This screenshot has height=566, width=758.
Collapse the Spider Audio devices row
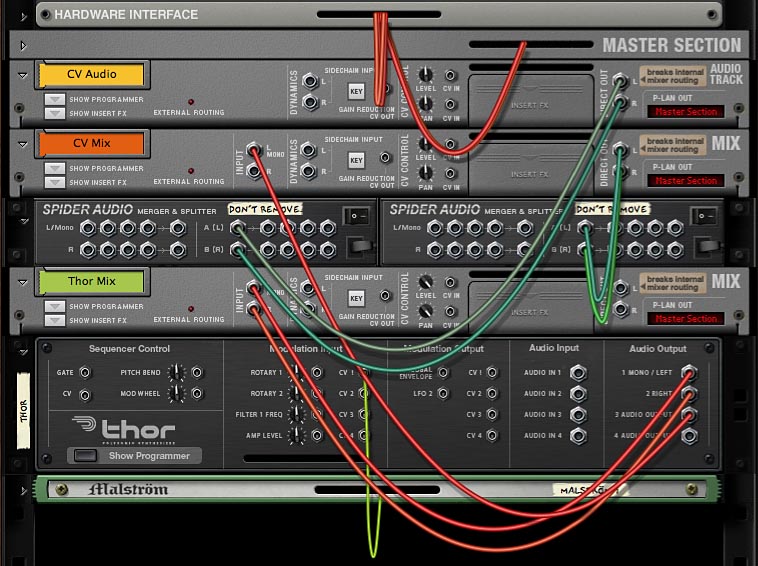click(x=24, y=221)
